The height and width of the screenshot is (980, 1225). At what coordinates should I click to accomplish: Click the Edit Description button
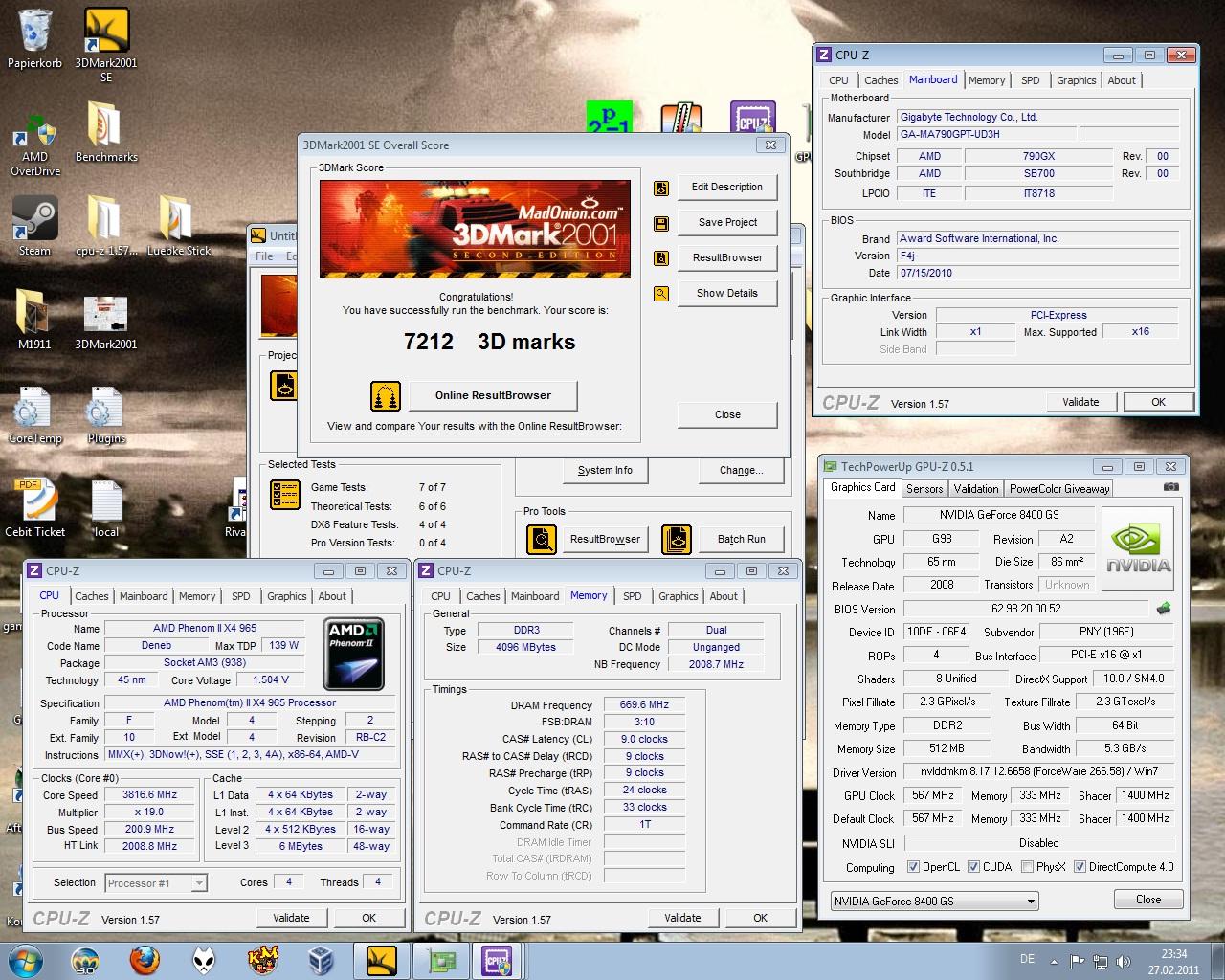pyautogui.click(x=727, y=188)
